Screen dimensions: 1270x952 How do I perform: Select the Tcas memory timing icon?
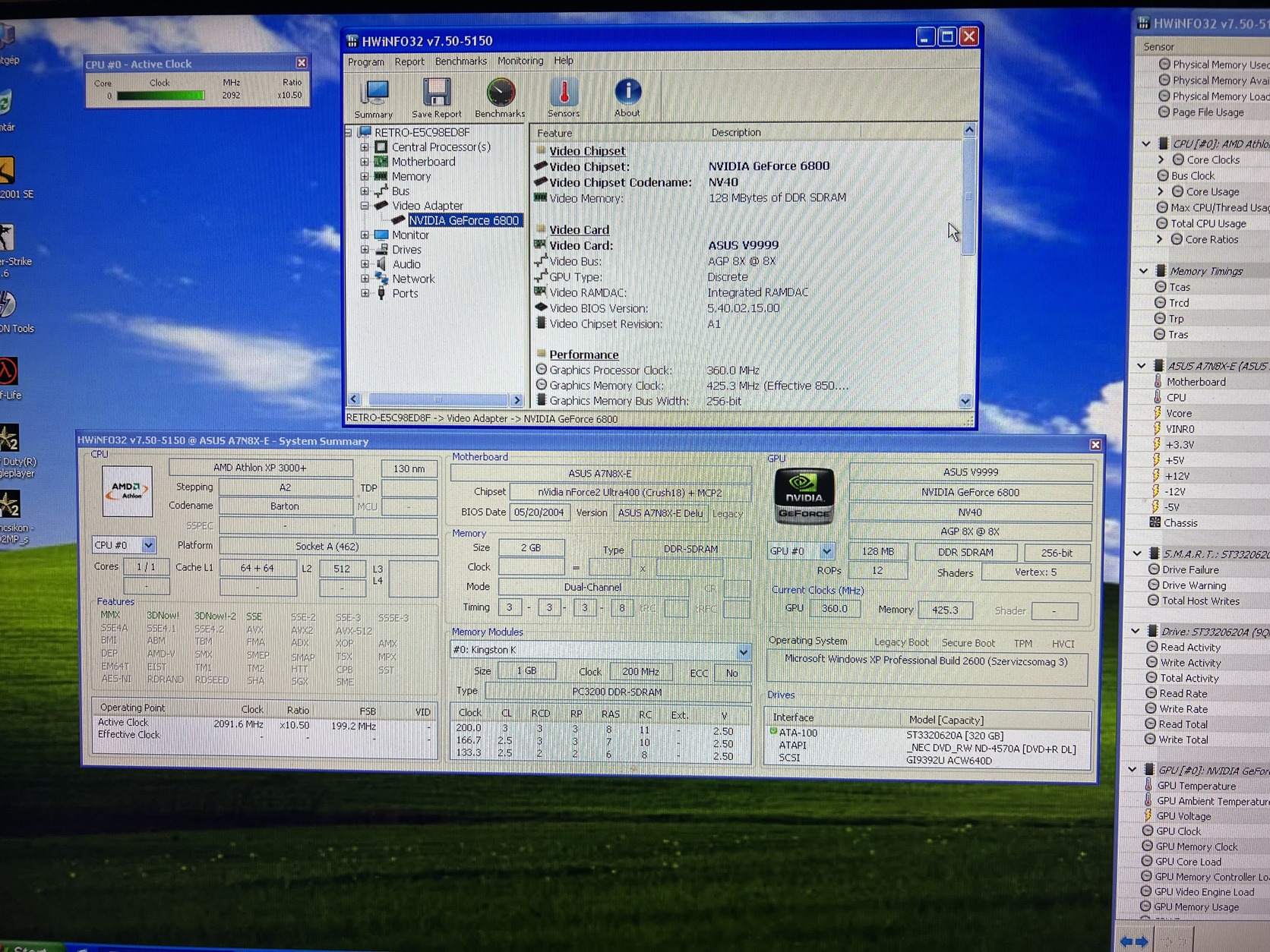pos(1160,287)
